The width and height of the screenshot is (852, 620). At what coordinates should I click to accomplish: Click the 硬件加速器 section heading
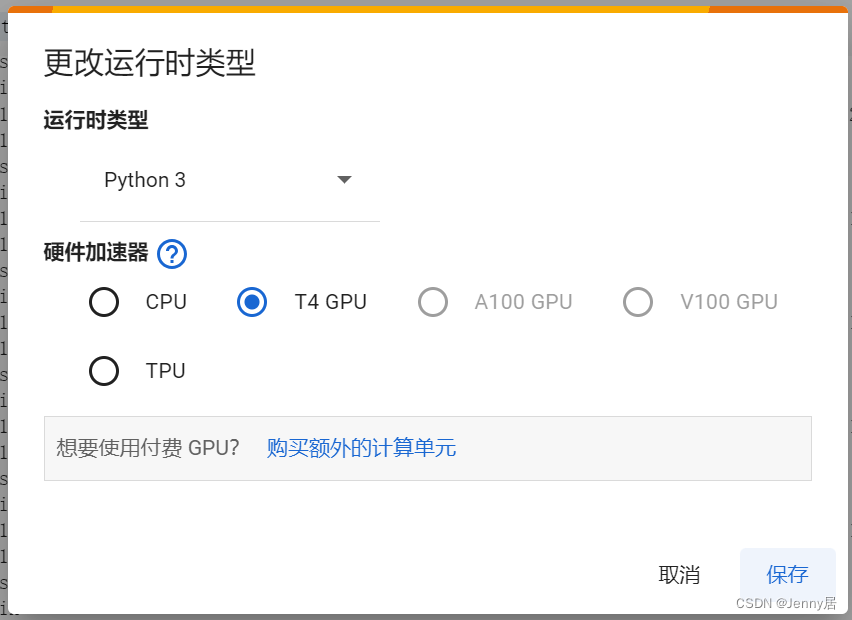point(96,253)
